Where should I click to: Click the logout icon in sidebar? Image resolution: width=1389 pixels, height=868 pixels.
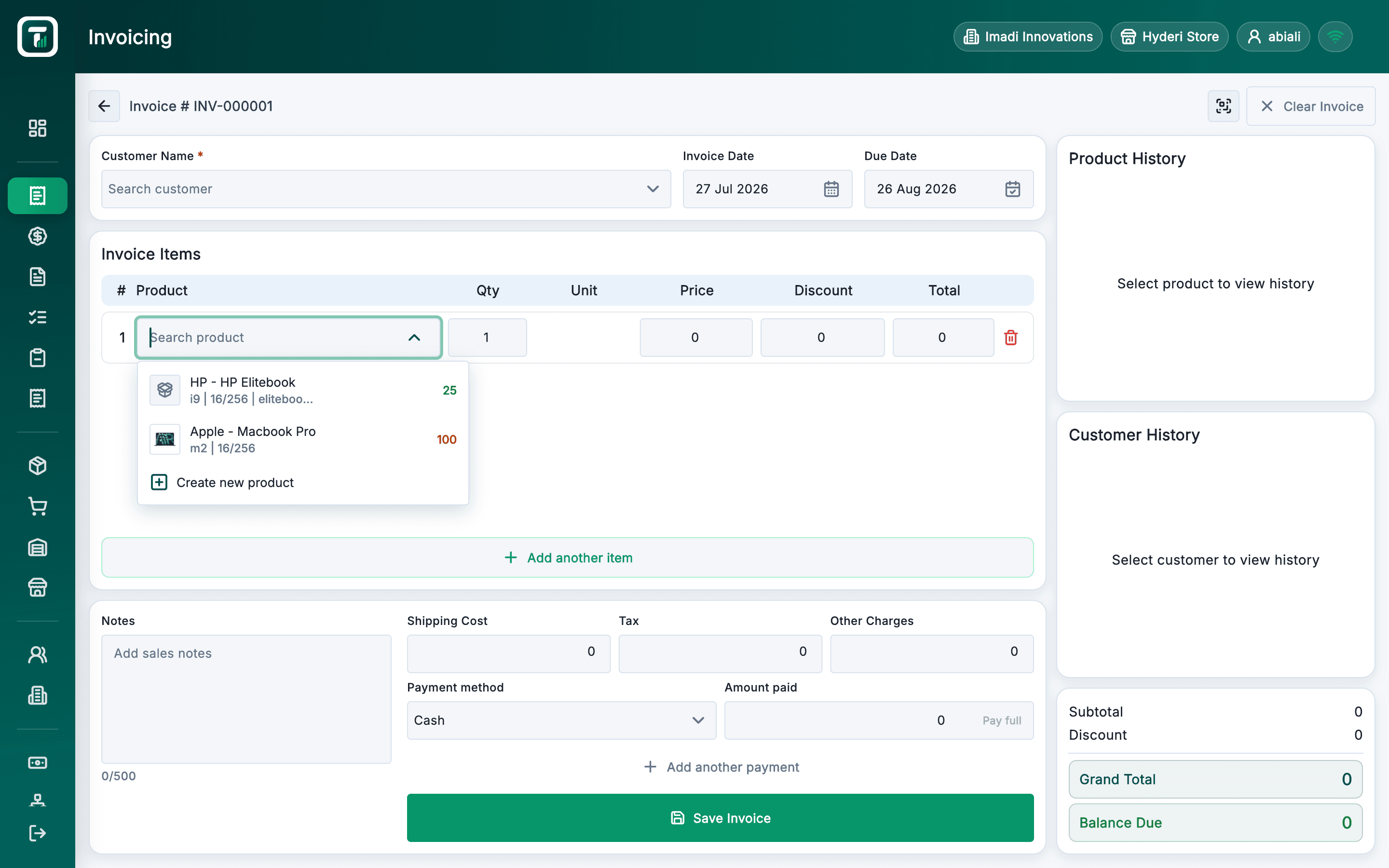point(37,833)
